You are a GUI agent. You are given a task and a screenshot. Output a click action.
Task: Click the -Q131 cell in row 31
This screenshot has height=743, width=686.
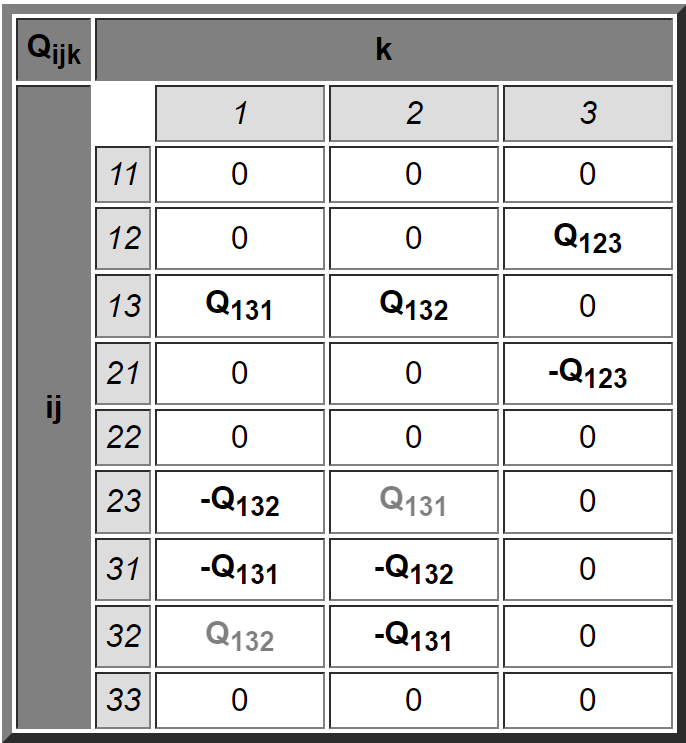point(240,570)
